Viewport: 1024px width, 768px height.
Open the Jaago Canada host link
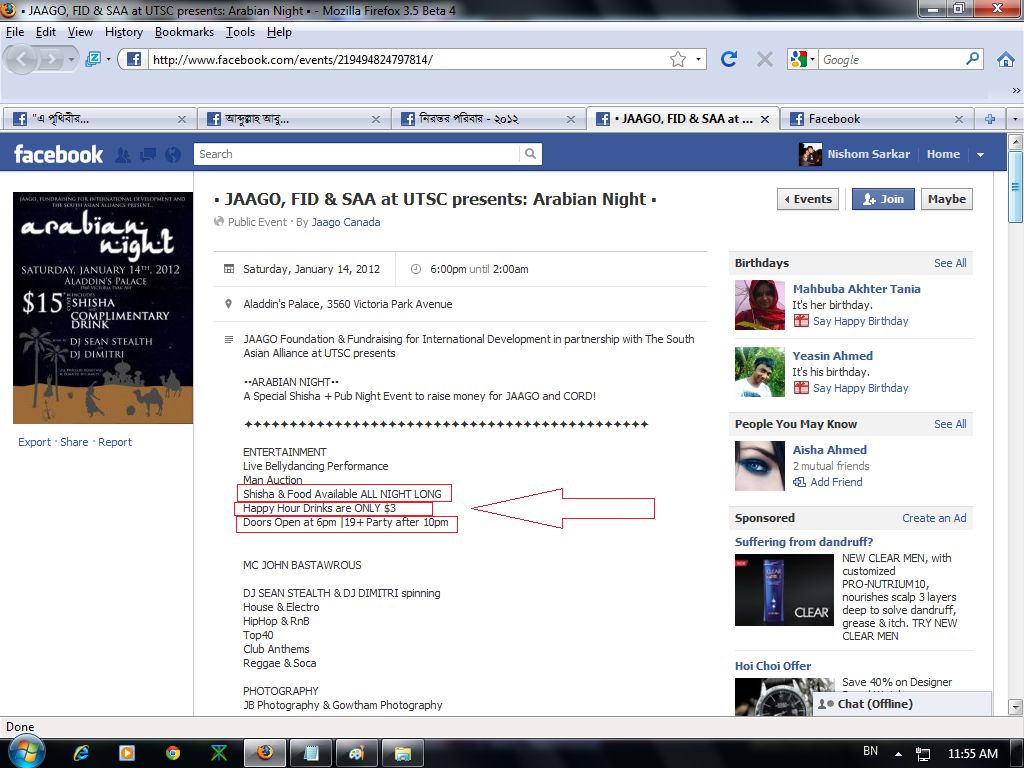pos(345,222)
